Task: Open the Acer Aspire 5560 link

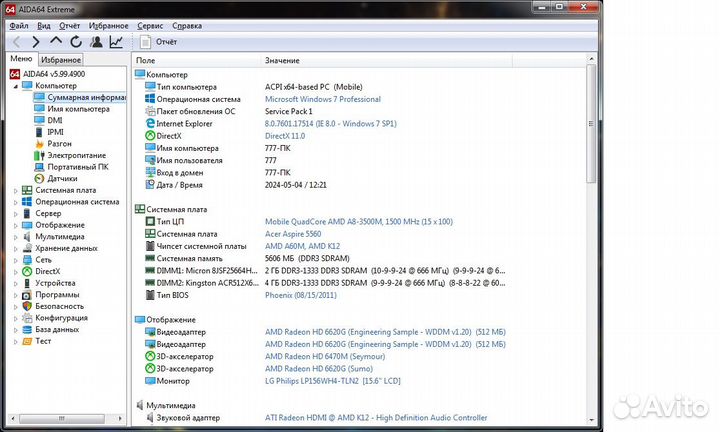Action: [293, 234]
